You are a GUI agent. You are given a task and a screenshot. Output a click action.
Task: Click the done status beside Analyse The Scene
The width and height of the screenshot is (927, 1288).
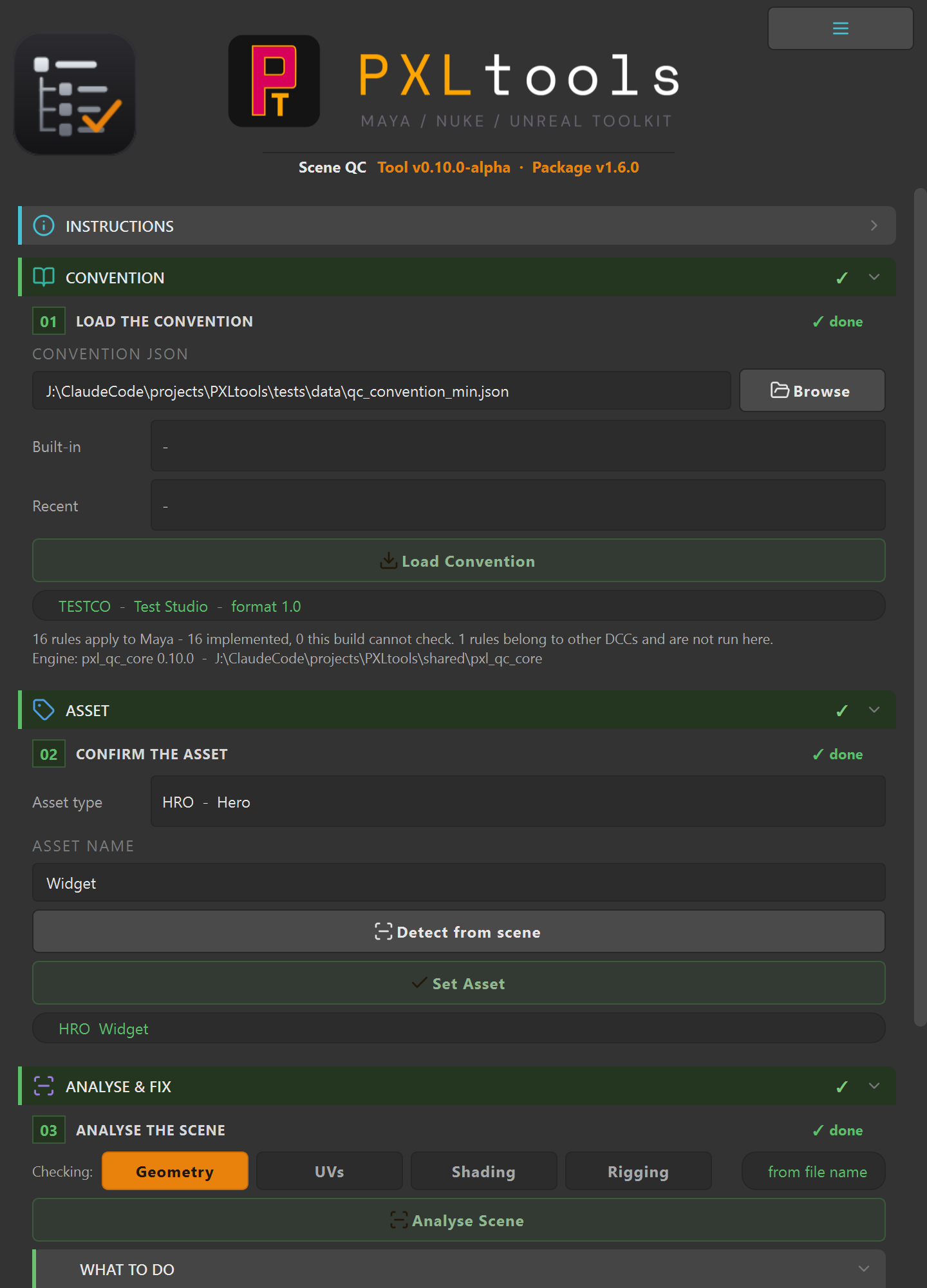(838, 1130)
